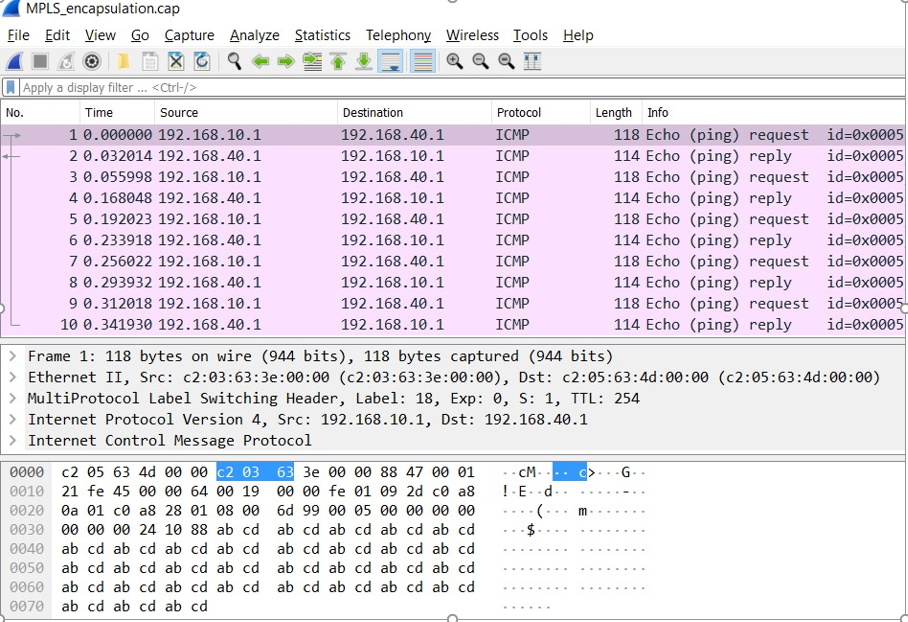Go to the first packet
The width and height of the screenshot is (908, 622).
tap(338, 61)
